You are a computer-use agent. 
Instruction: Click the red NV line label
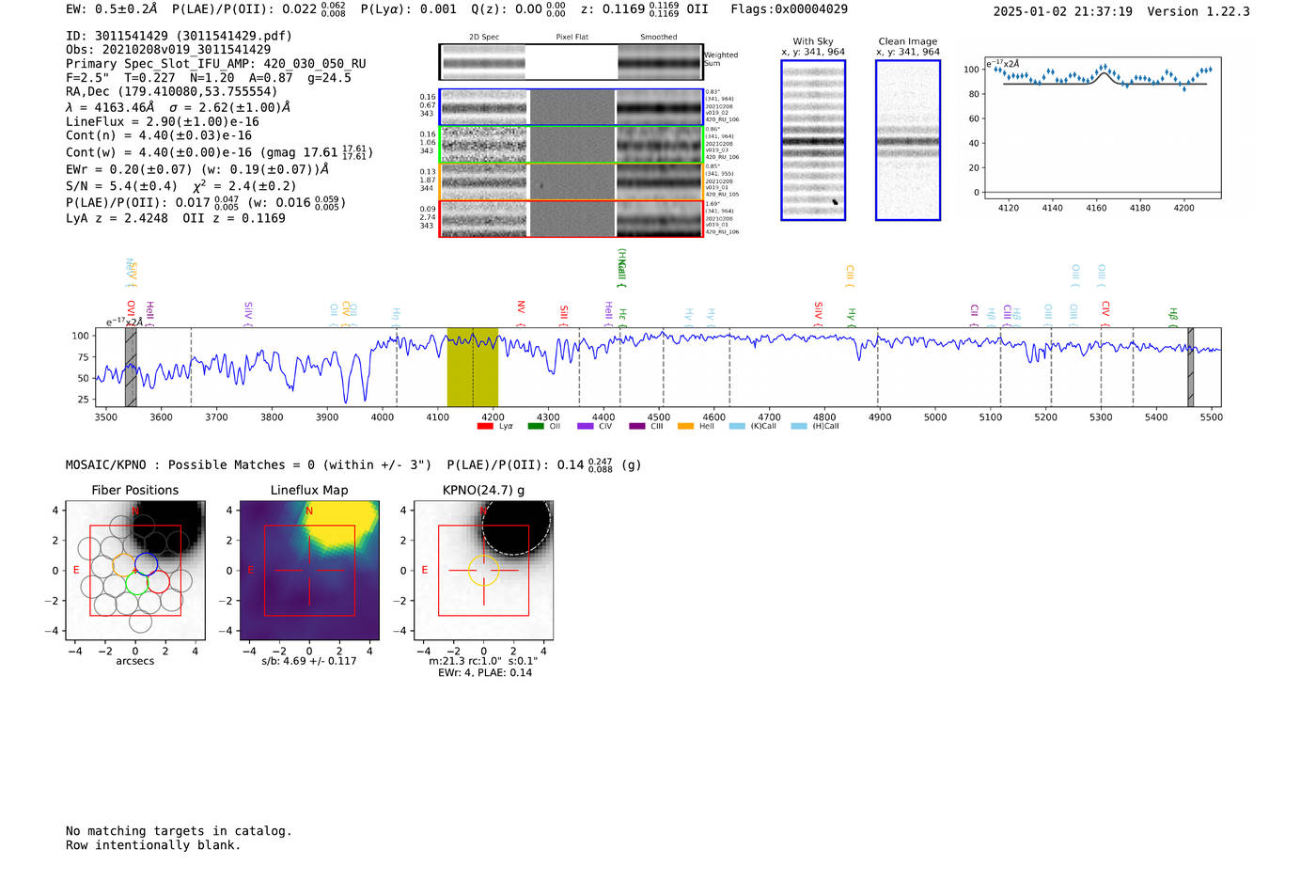click(521, 307)
